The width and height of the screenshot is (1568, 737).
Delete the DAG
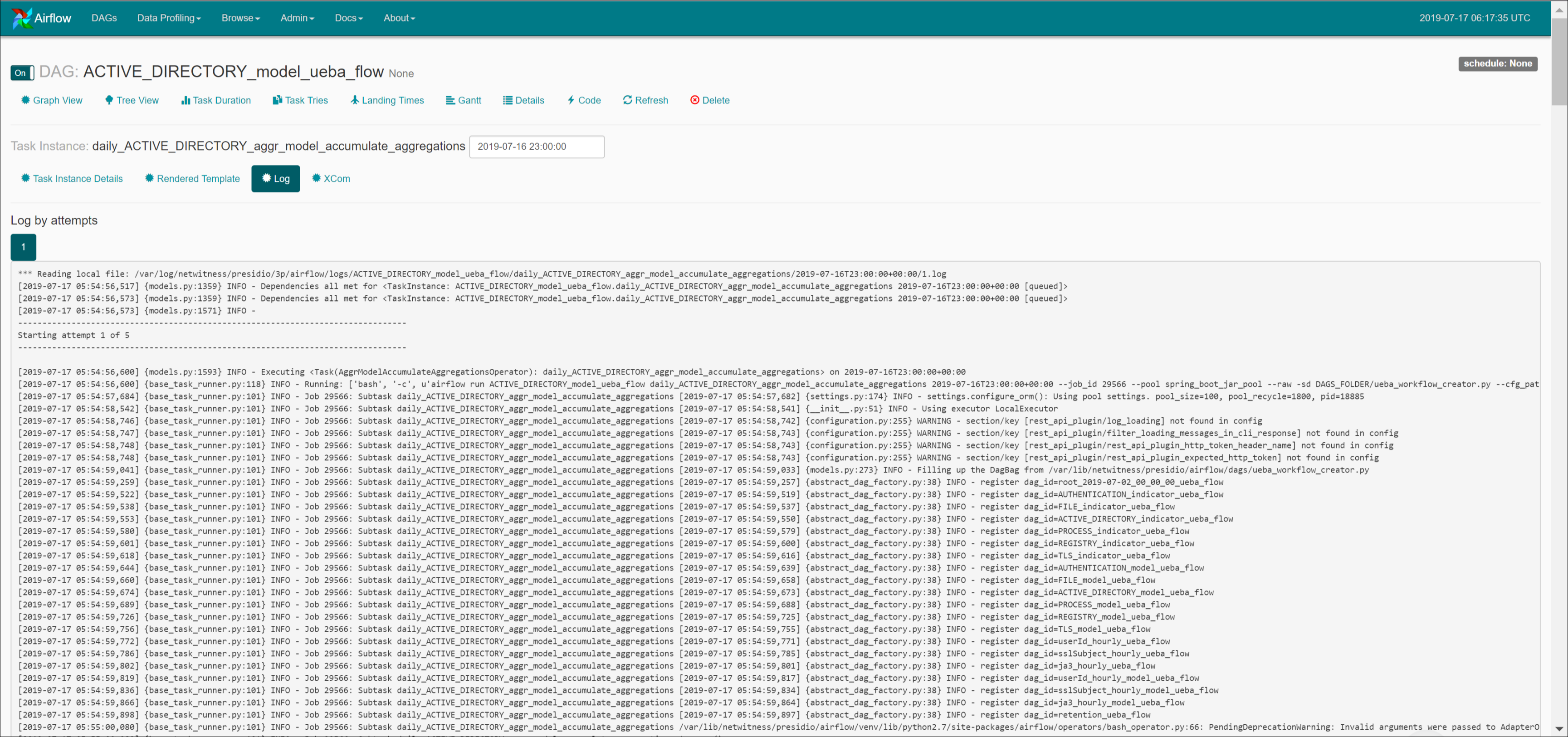coord(710,100)
